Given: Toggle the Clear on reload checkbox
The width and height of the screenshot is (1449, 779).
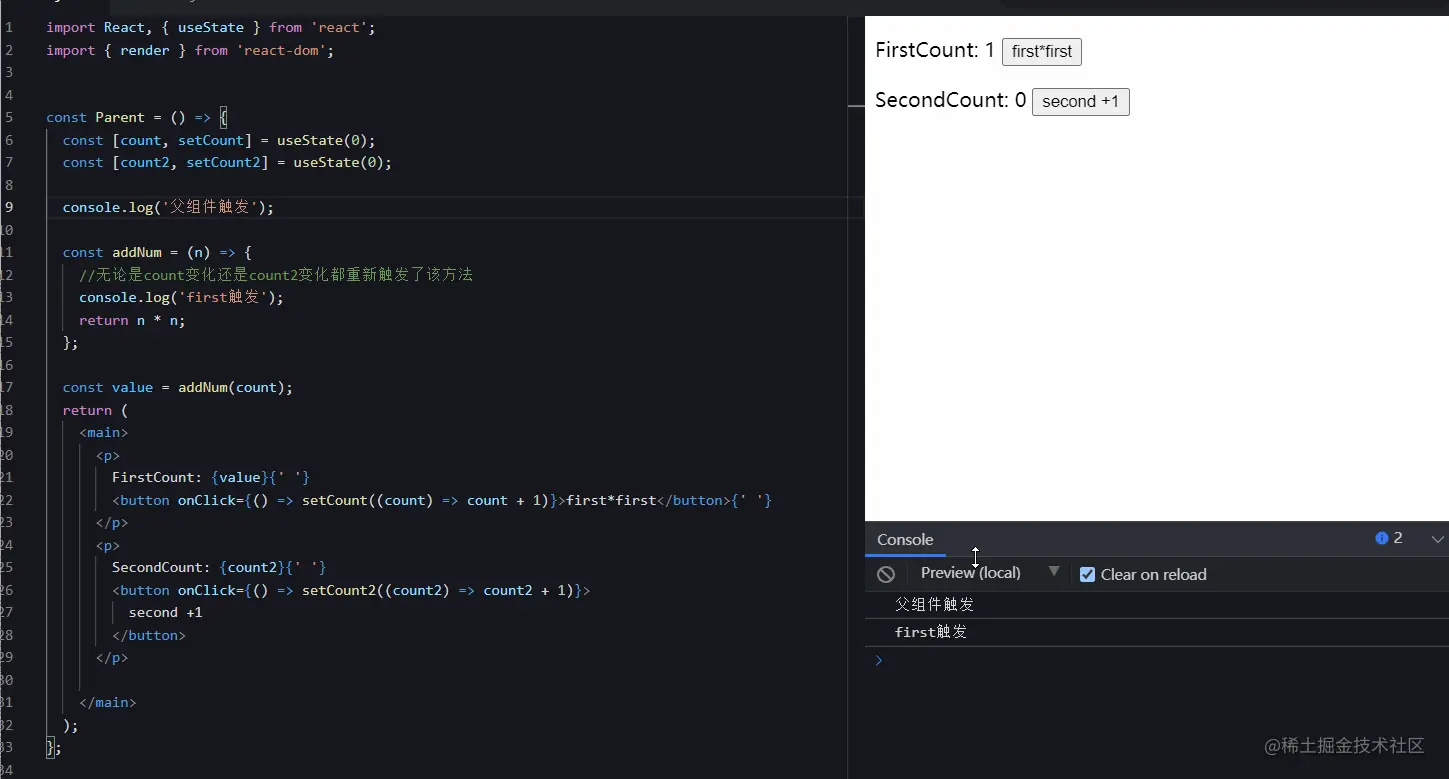Looking at the screenshot, I should 1088,574.
